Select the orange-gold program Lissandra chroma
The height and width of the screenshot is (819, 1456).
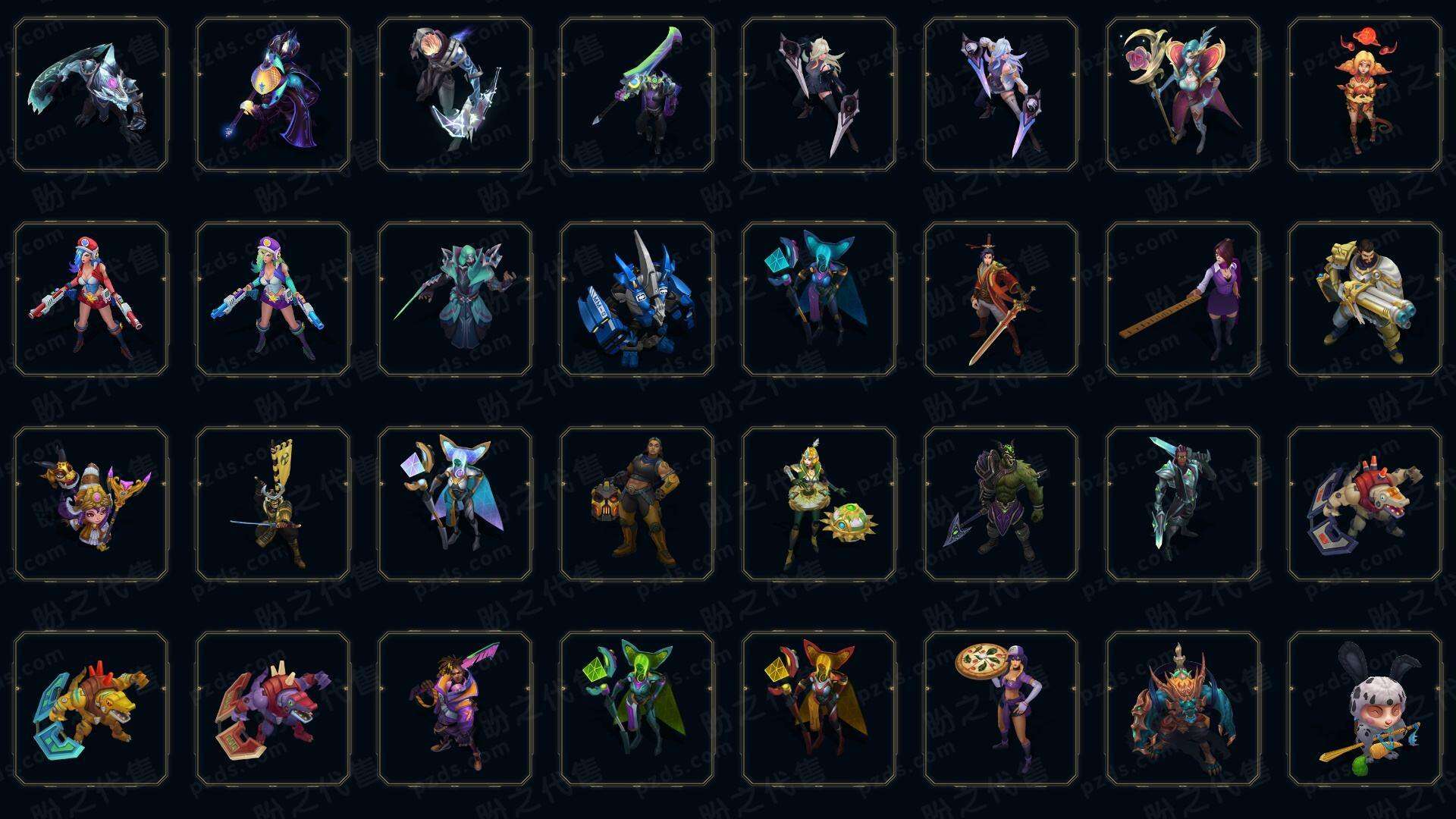[819, 708]
